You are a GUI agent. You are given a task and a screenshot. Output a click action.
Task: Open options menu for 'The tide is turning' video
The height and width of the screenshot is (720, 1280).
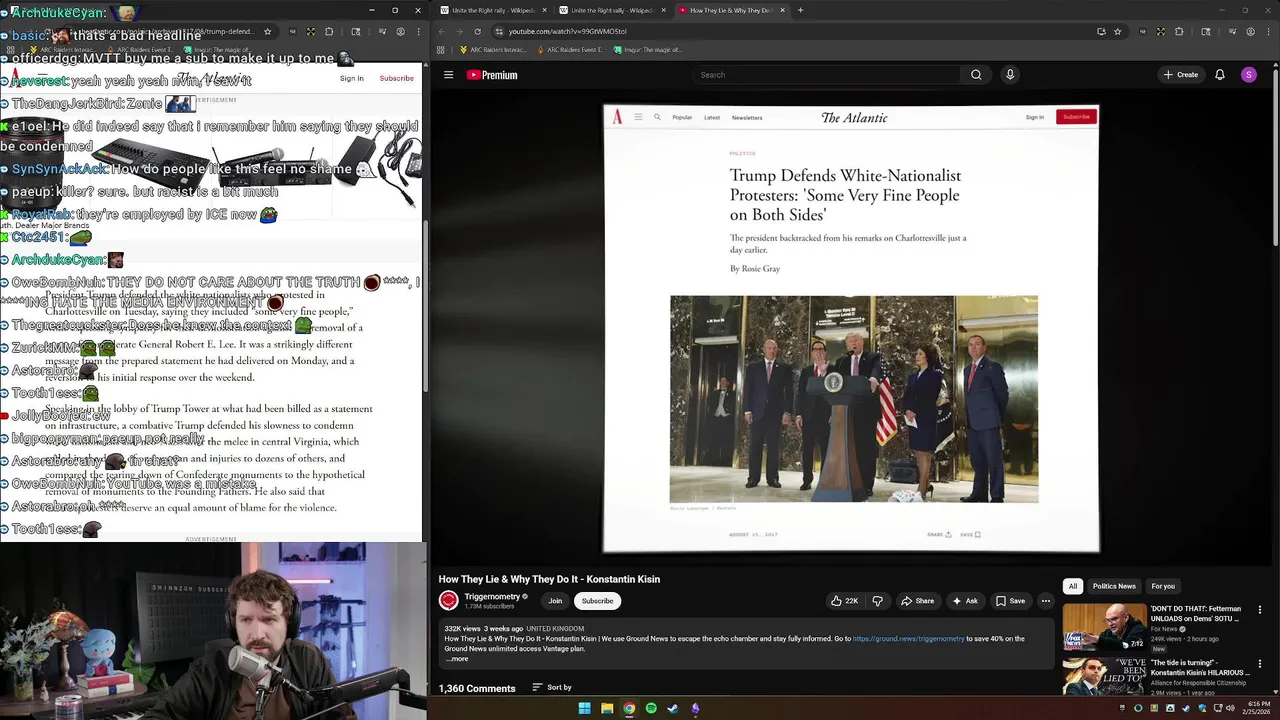(x=1260, y=663)
